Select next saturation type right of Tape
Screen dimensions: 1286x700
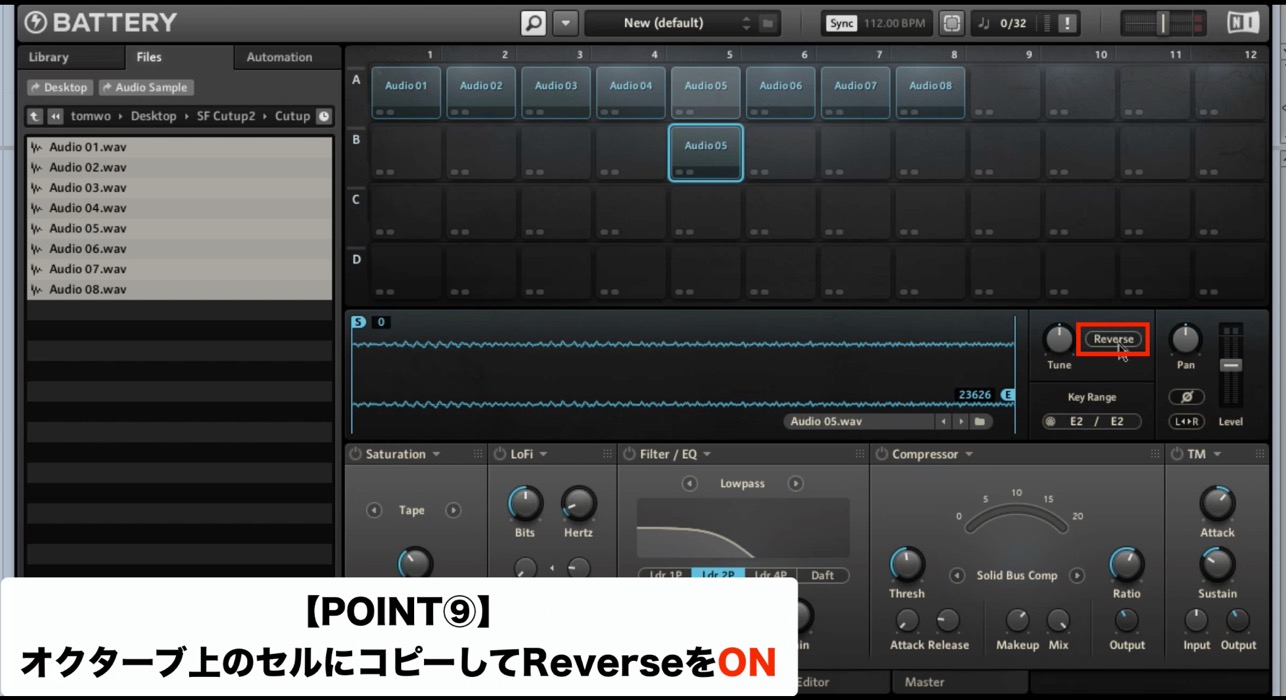(x=452, y=510)
